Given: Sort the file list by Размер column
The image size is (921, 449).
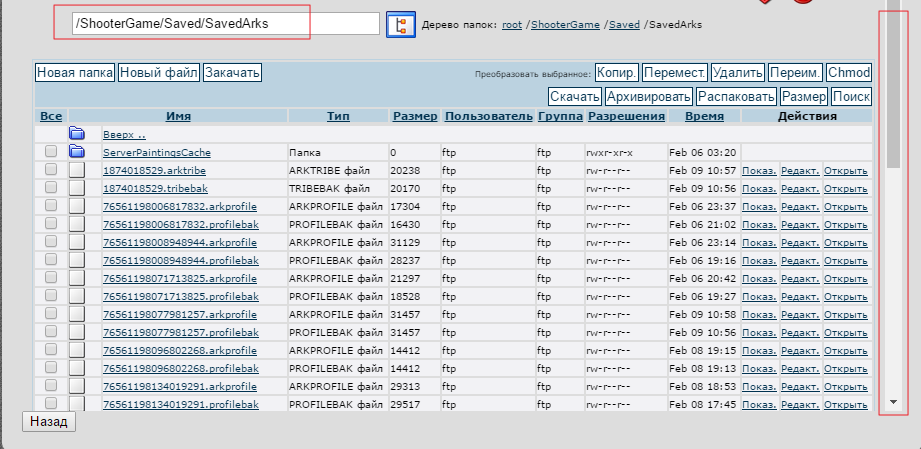Looking at the screenshot, I should (x=415, y=116).
